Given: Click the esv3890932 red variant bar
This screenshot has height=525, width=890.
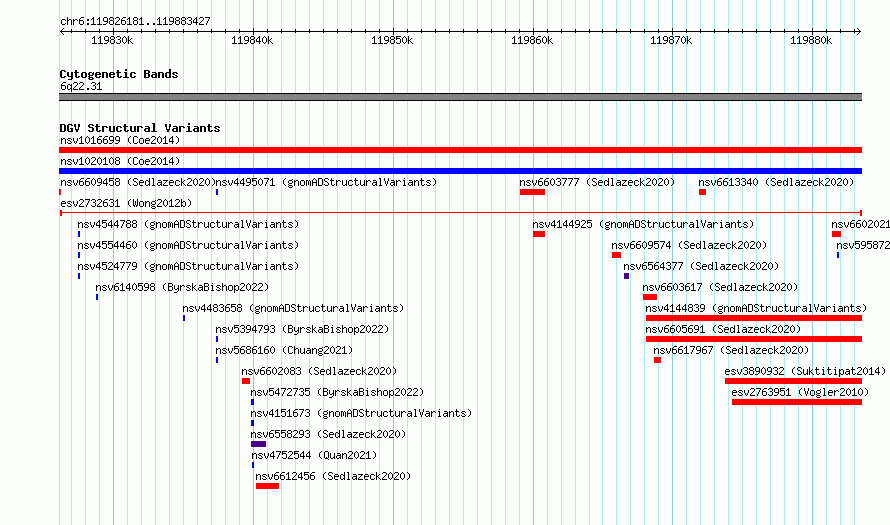Looking at the screenshot, I should pos(794,381).
